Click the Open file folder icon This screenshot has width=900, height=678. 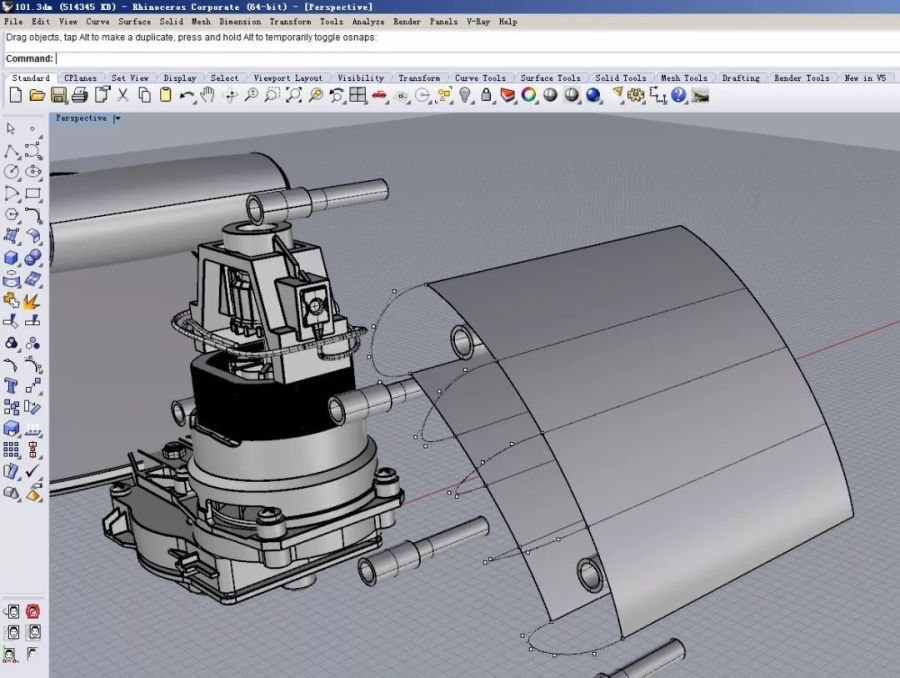click(x=37, y=95)
